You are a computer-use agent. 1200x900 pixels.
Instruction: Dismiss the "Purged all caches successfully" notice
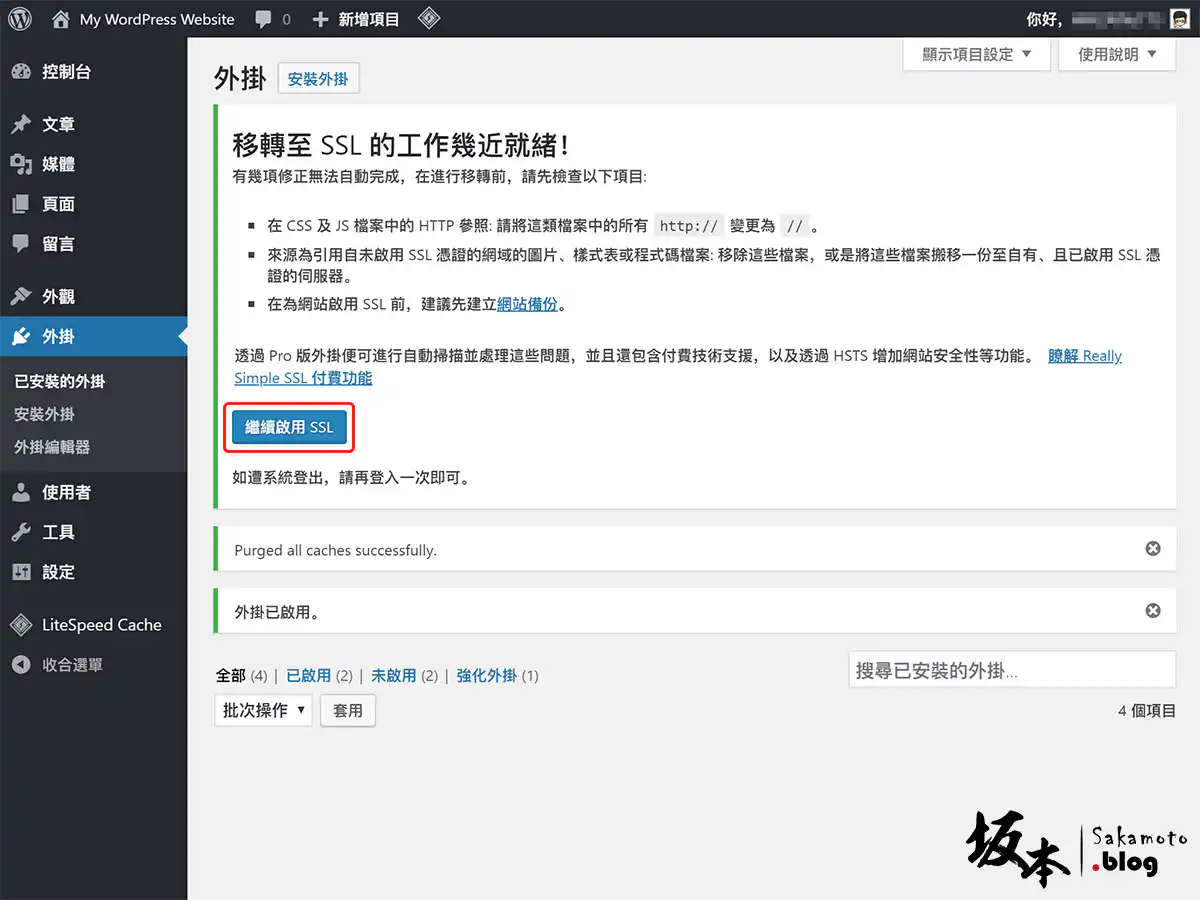coord(1153,549)
